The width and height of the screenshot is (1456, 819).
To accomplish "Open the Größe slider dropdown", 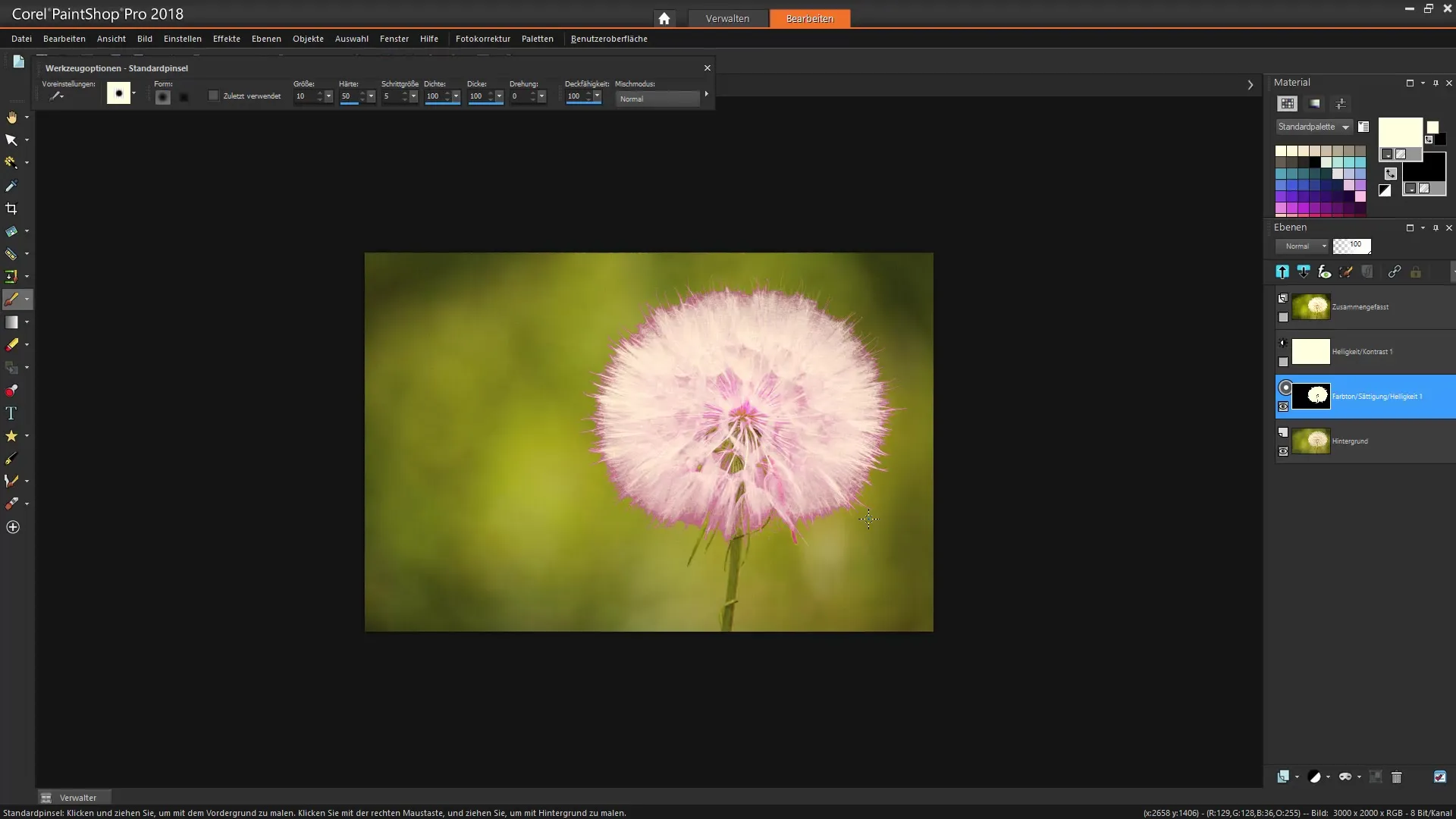I will tap(328, 96).
